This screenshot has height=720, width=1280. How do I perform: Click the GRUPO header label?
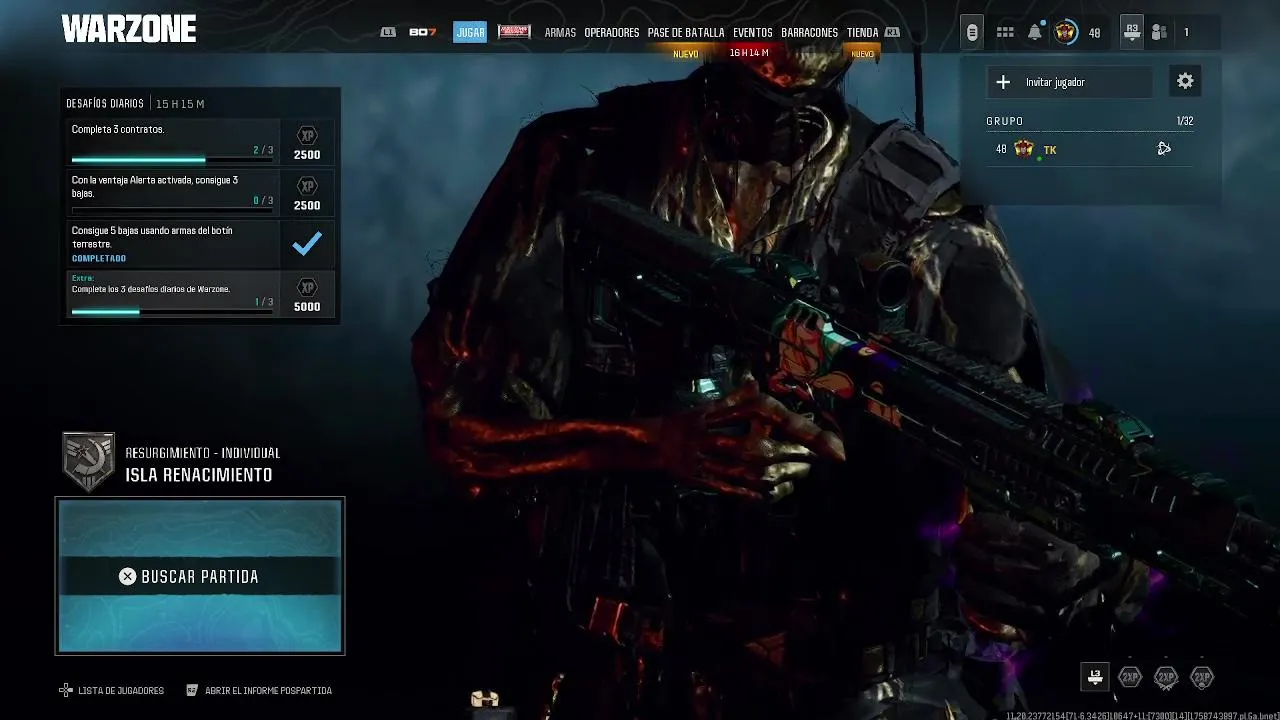point(1004,121)
